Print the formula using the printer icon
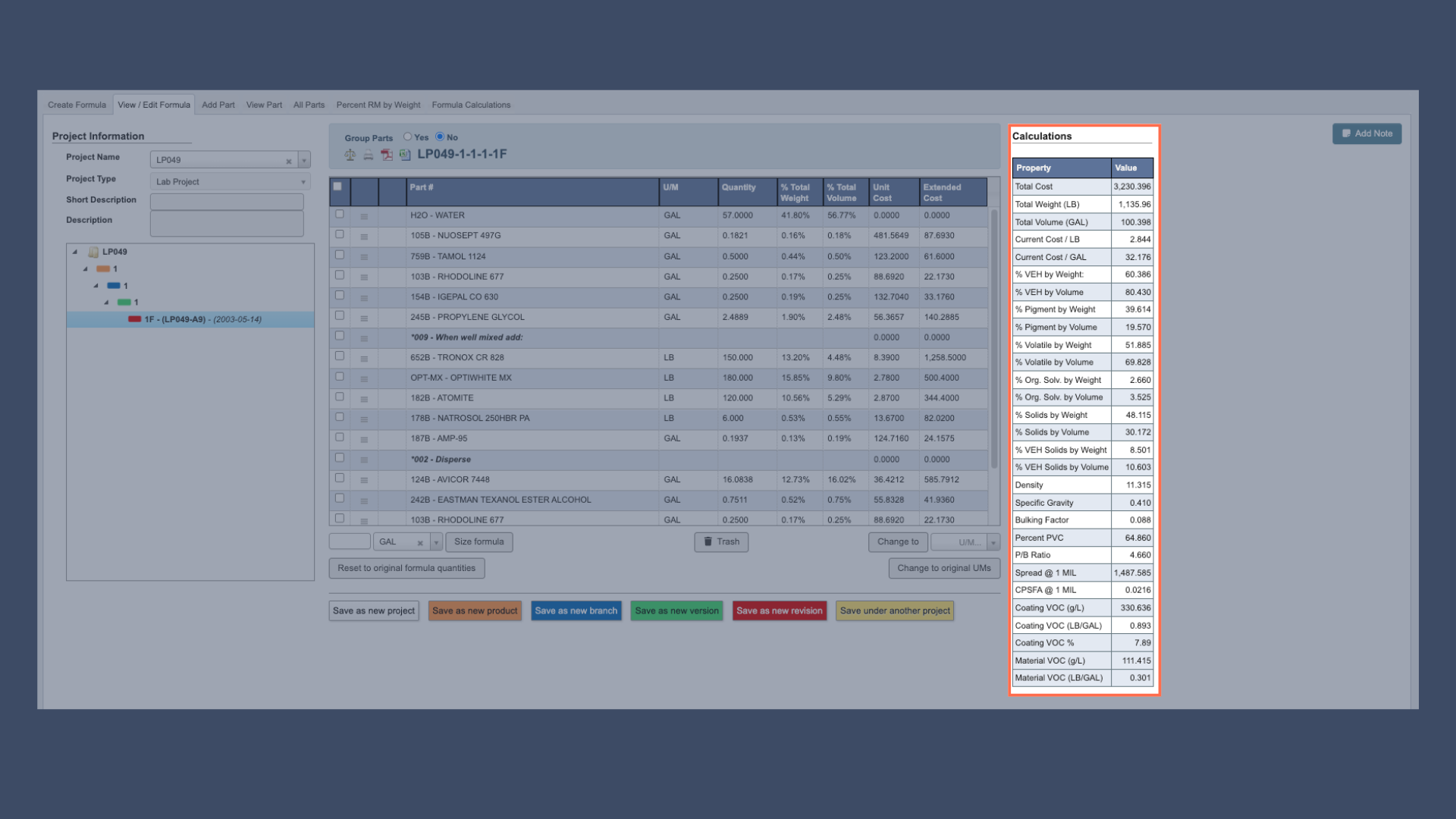 click(x=368, y=155)
